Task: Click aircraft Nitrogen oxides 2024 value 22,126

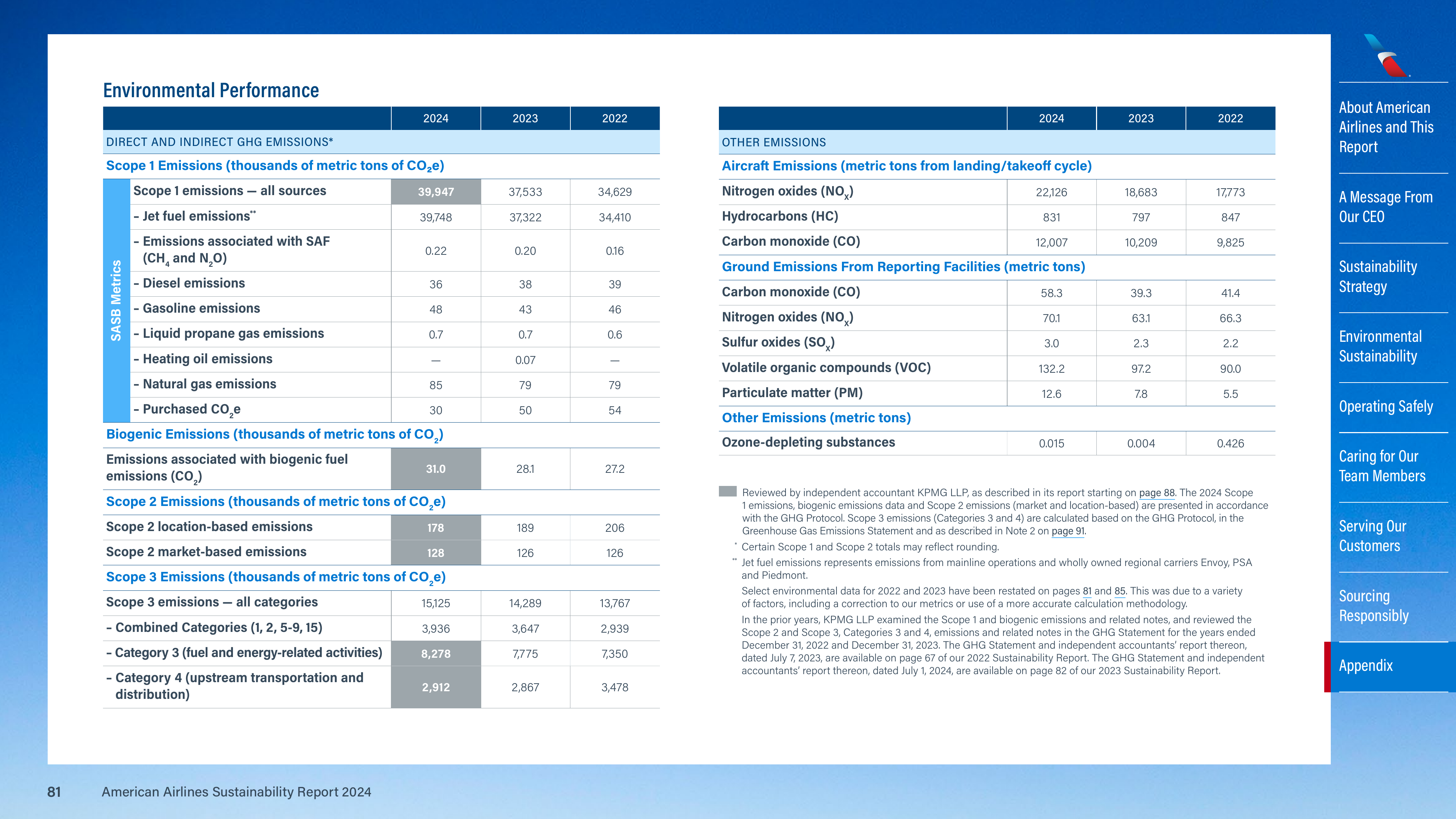Action: coord(1051,192)
